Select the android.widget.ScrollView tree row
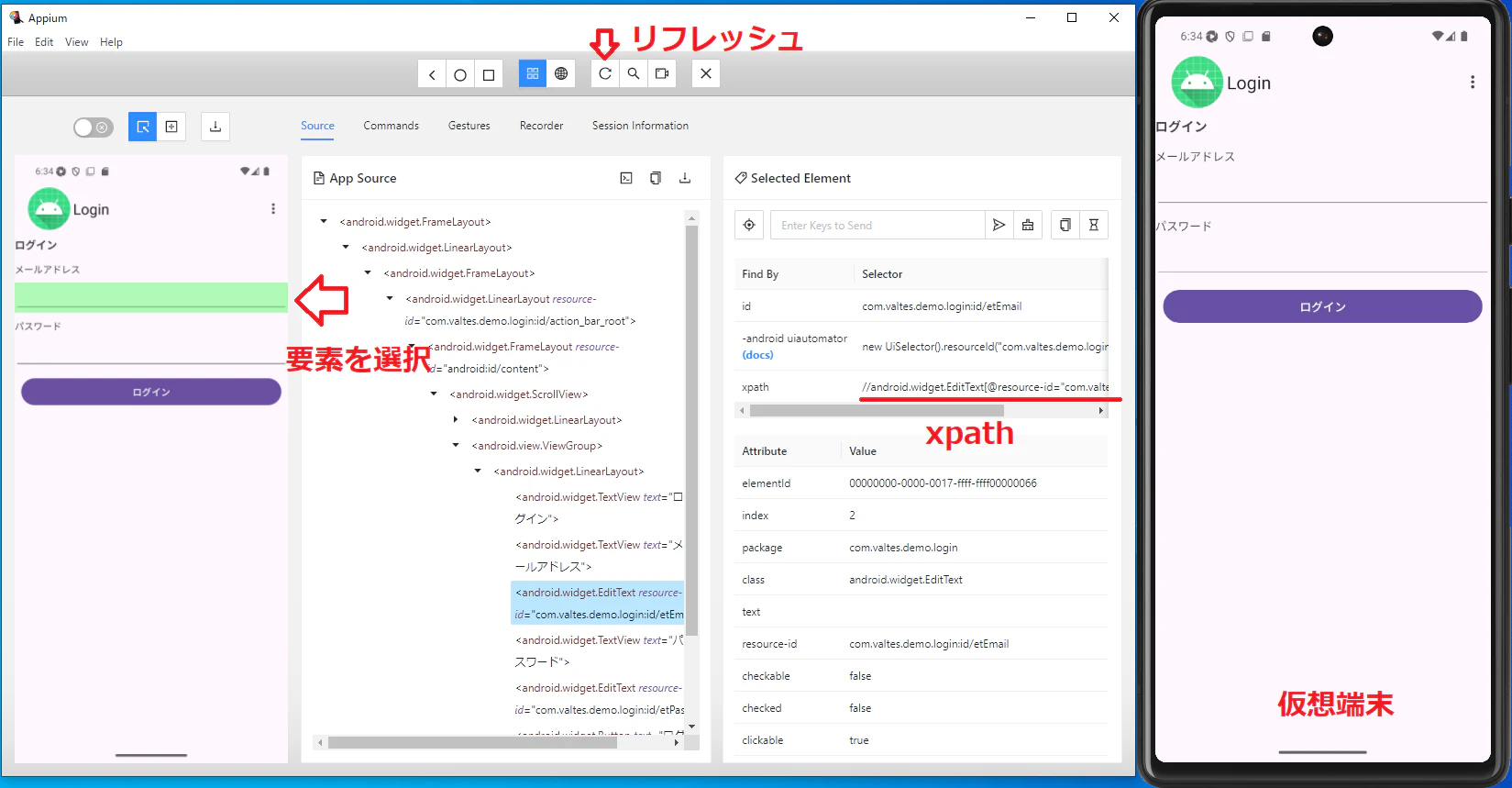The image size is (1512, 788). tap(519, 394)
